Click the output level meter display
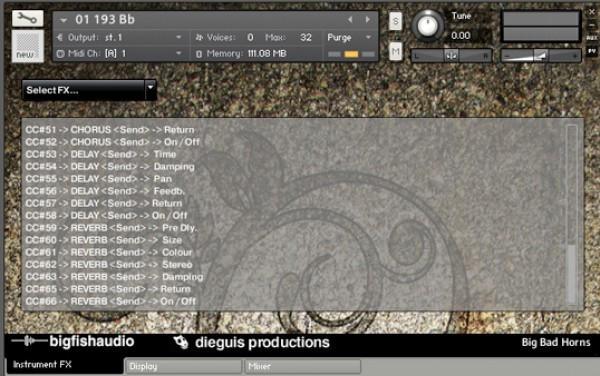The height and width of the screenshot is (376, 600). (x=541, y=26)
